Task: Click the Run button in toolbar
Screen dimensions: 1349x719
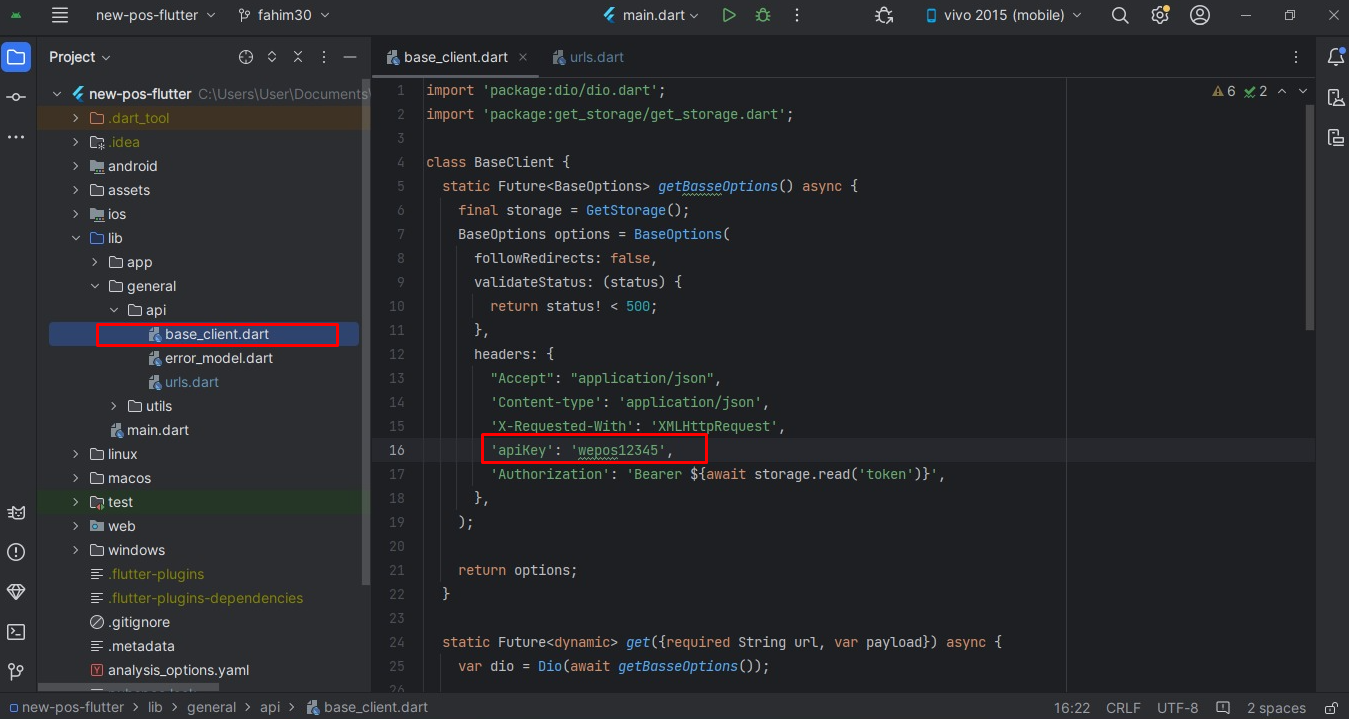Action: 729,15
